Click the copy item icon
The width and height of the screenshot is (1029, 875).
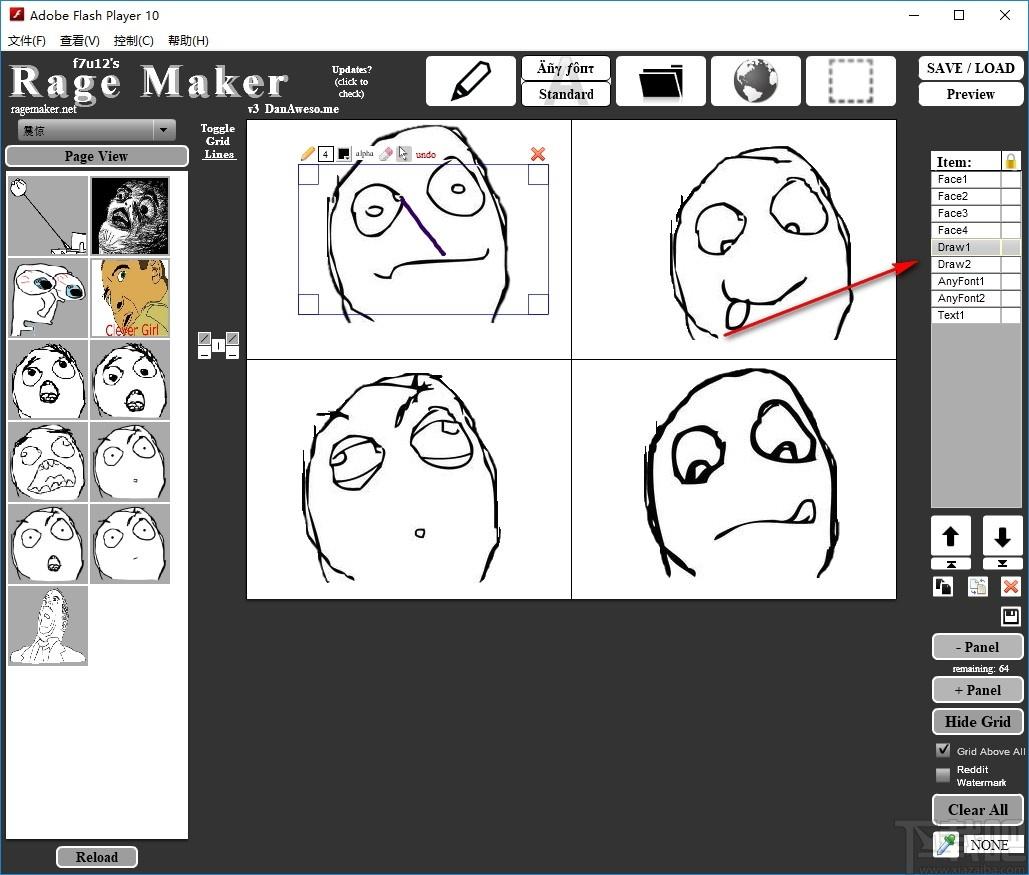pos(943,586)
